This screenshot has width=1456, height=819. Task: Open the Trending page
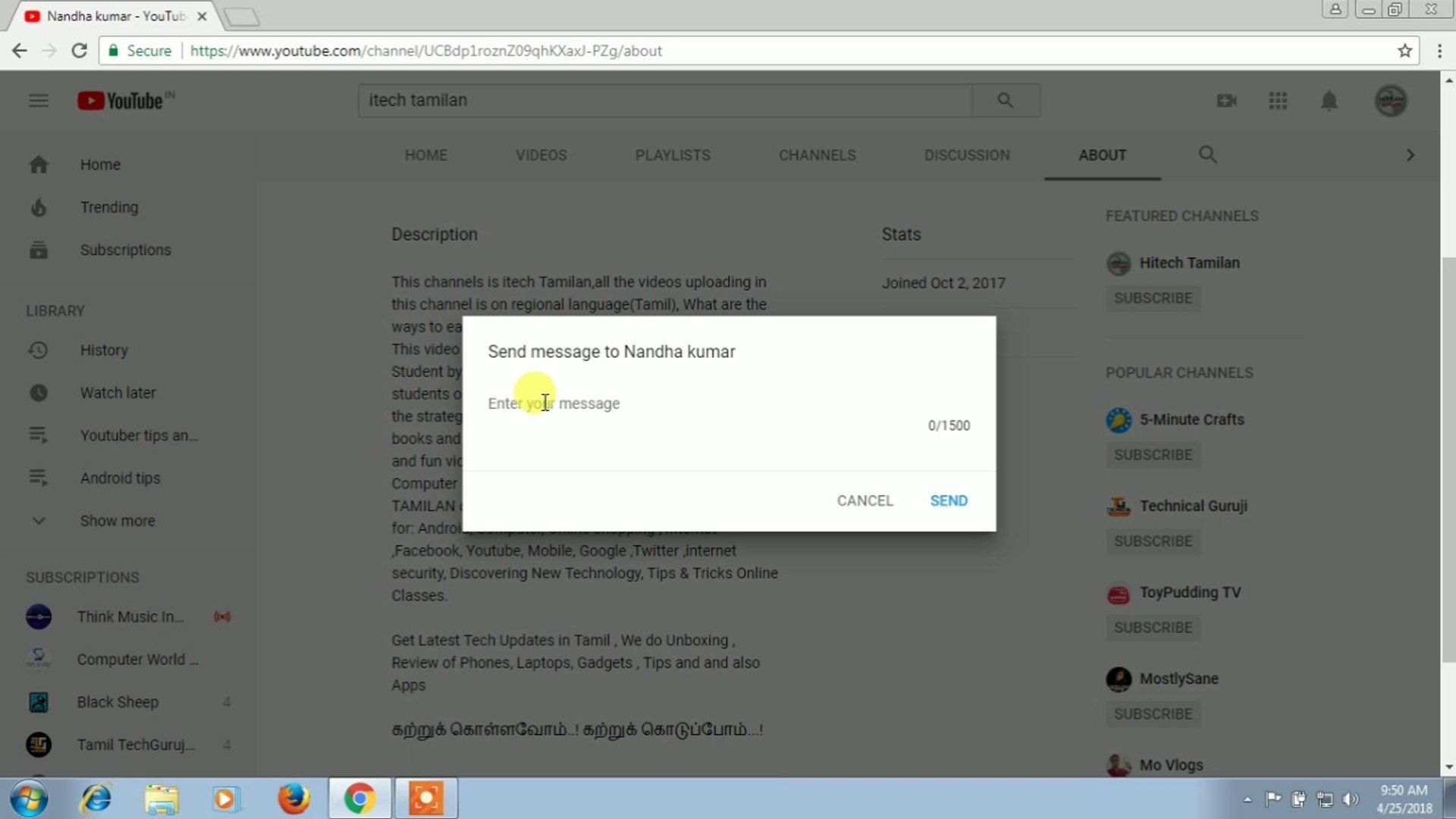click(x=109, y=207)
